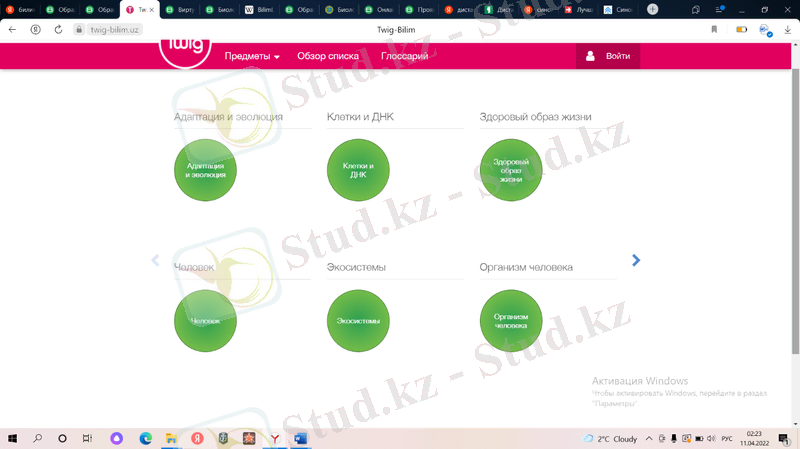Expand the Предметы dropdown menu
800x449 pixels.
[x=252, y=56]
